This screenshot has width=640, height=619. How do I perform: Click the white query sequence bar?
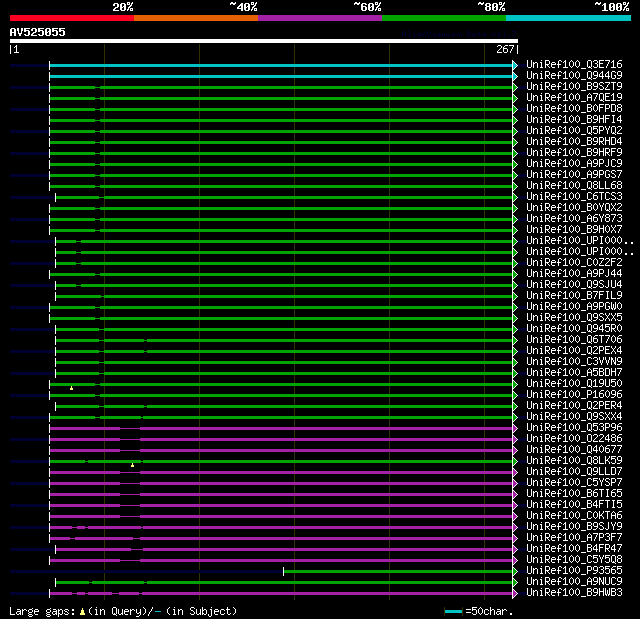264,41
